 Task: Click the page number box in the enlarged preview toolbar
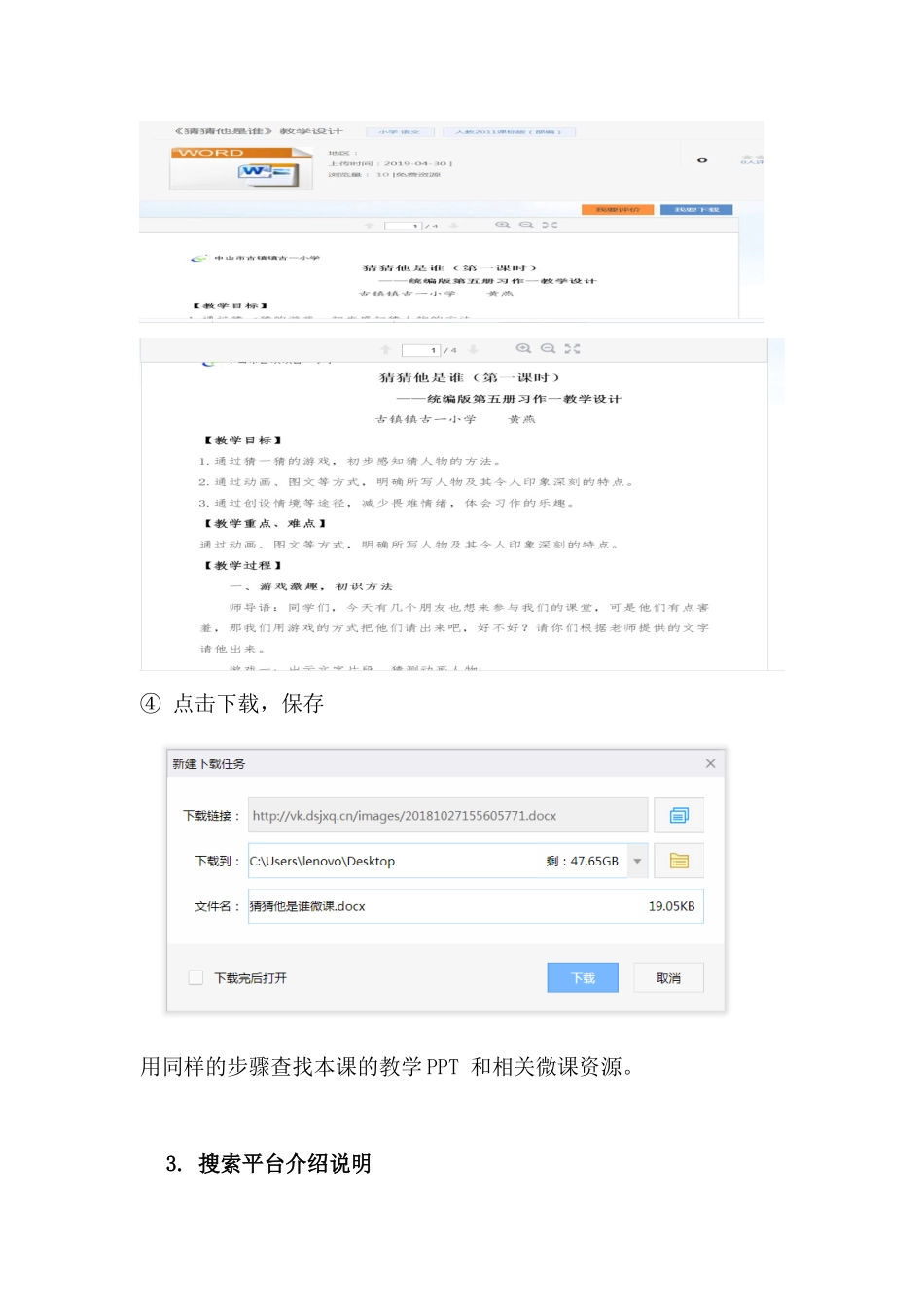pyautogui.click(x=421, y=350)
